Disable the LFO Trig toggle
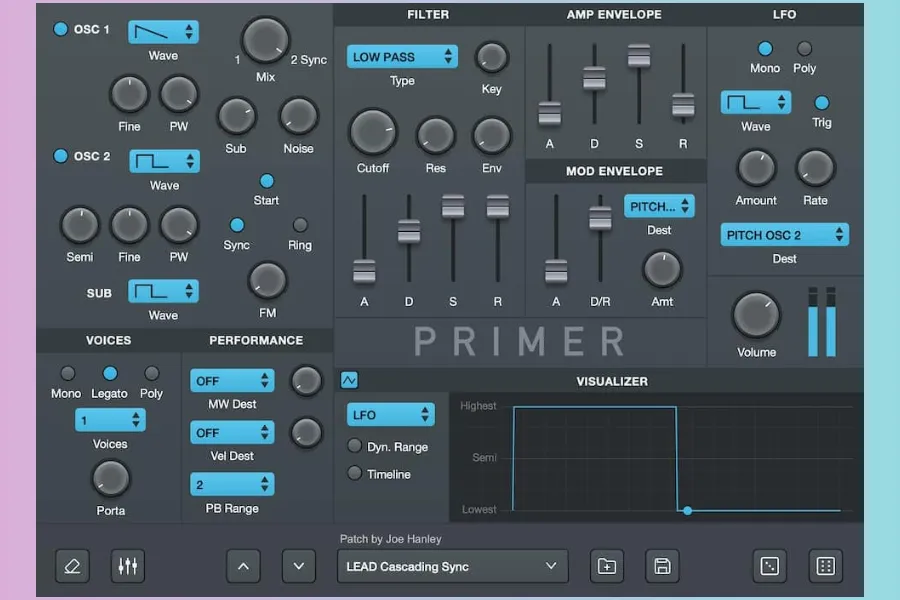 pos(822,102)
